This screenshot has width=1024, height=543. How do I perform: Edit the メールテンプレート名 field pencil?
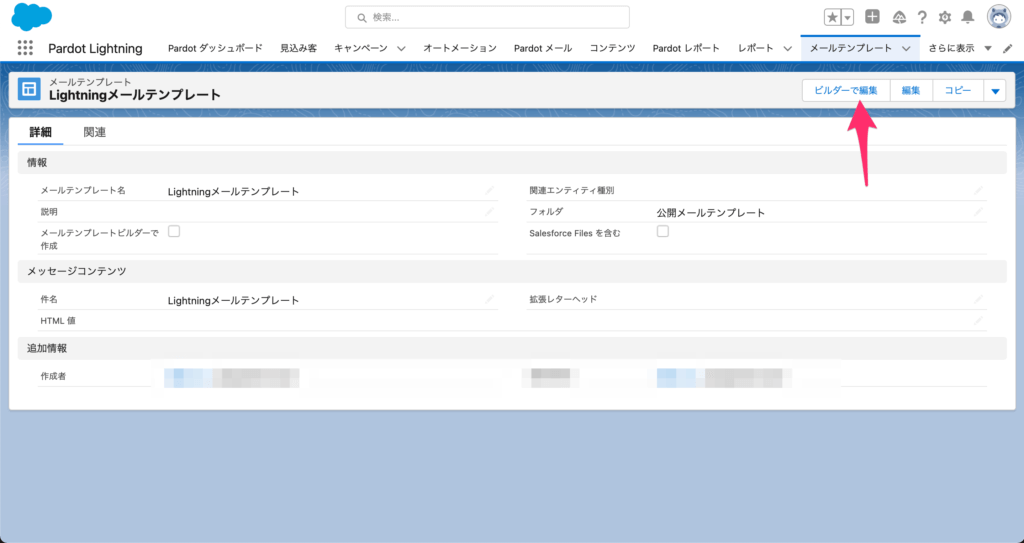click(489, 190)
